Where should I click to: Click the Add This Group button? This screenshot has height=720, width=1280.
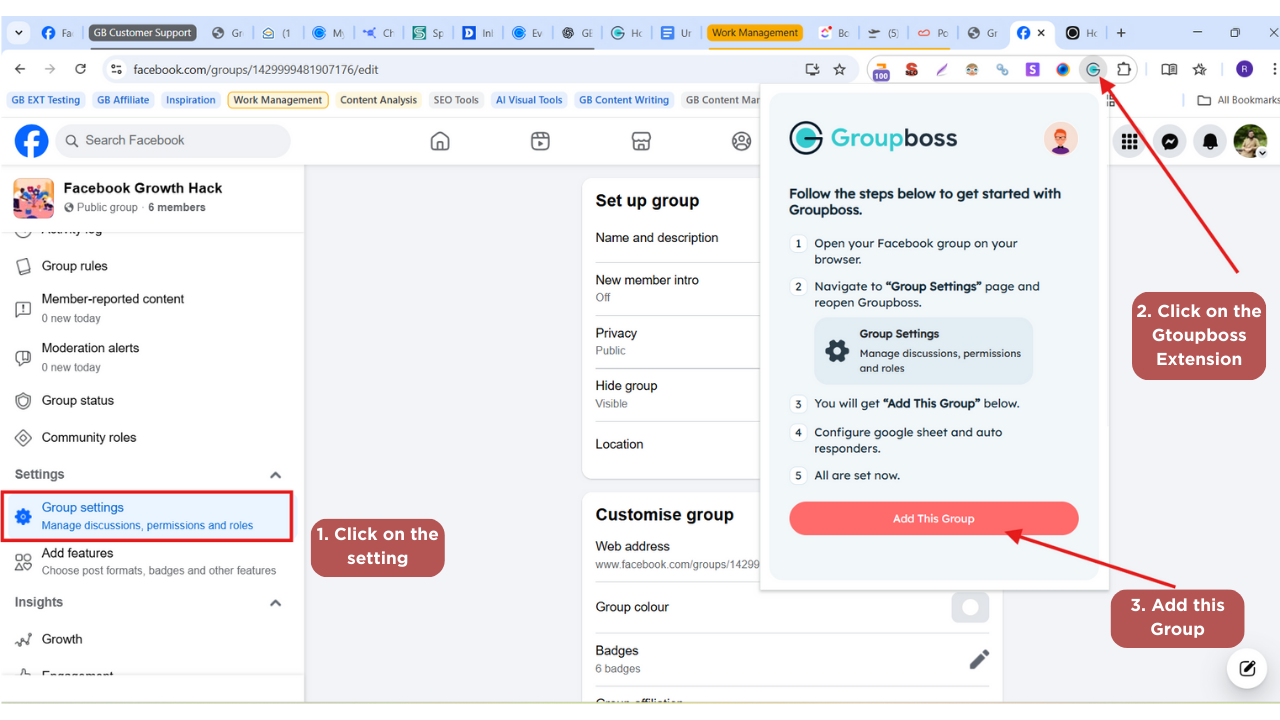[x=933, y=518]
